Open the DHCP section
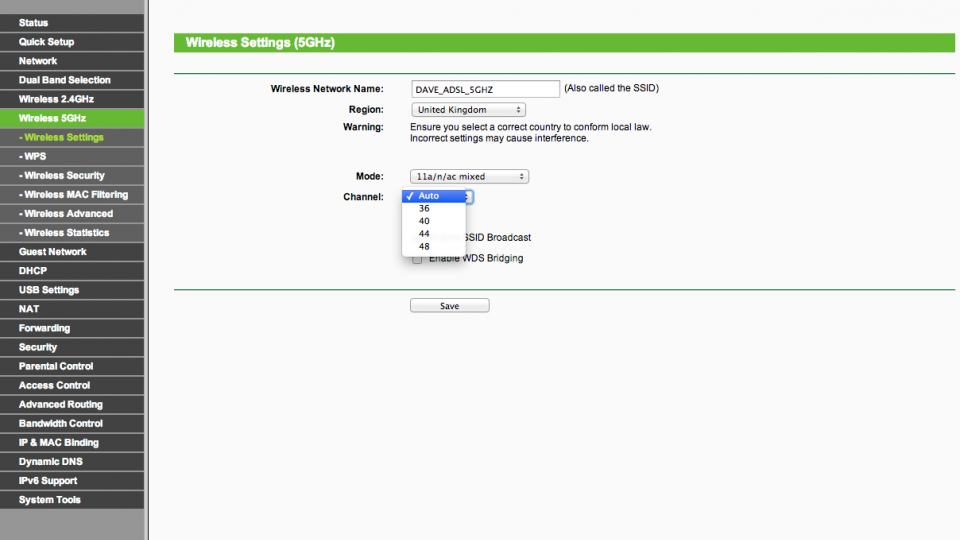Viewport: 960px width, 540px height. tap(72, 271)
